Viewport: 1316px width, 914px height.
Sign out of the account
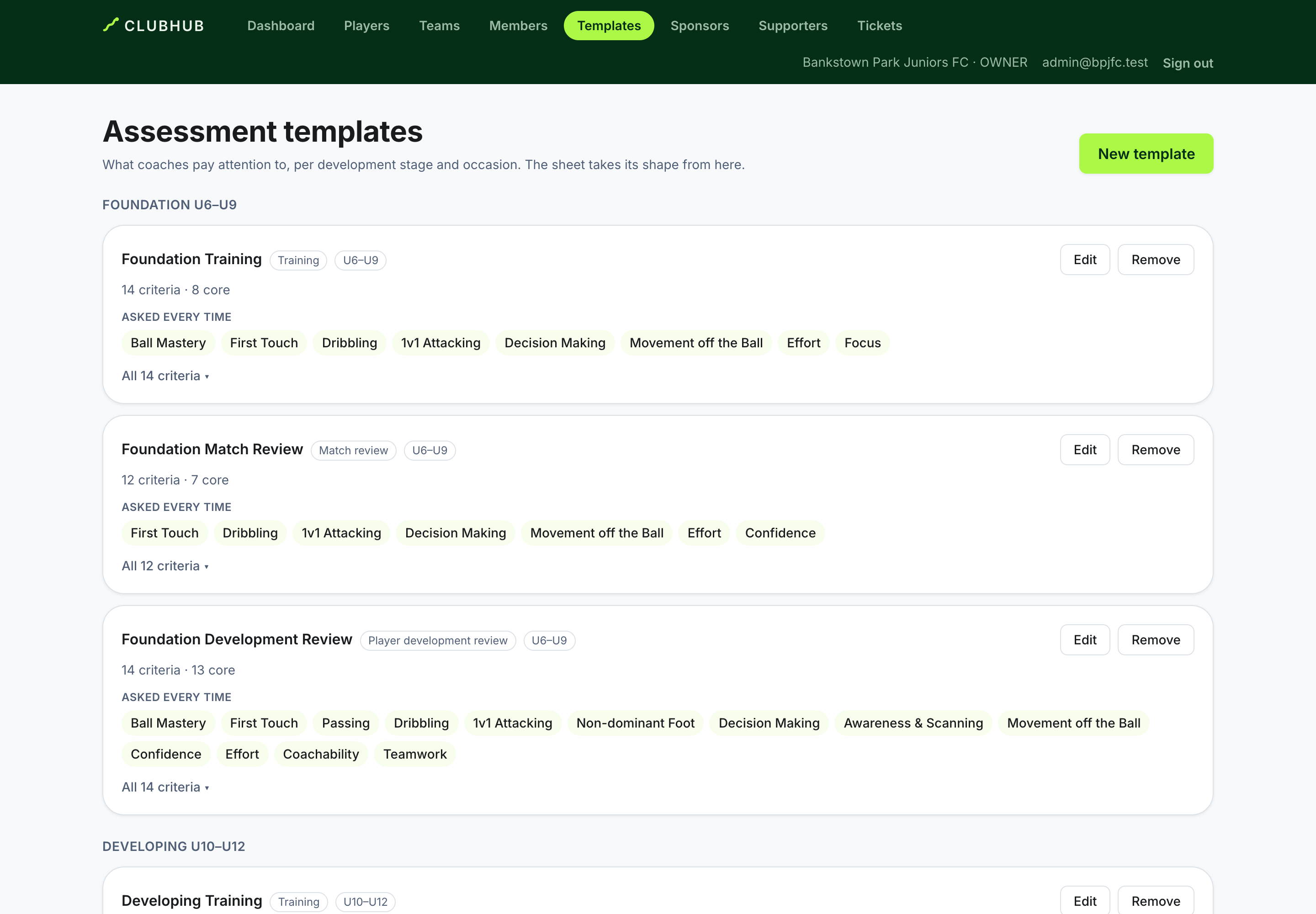coord(1188,63)
